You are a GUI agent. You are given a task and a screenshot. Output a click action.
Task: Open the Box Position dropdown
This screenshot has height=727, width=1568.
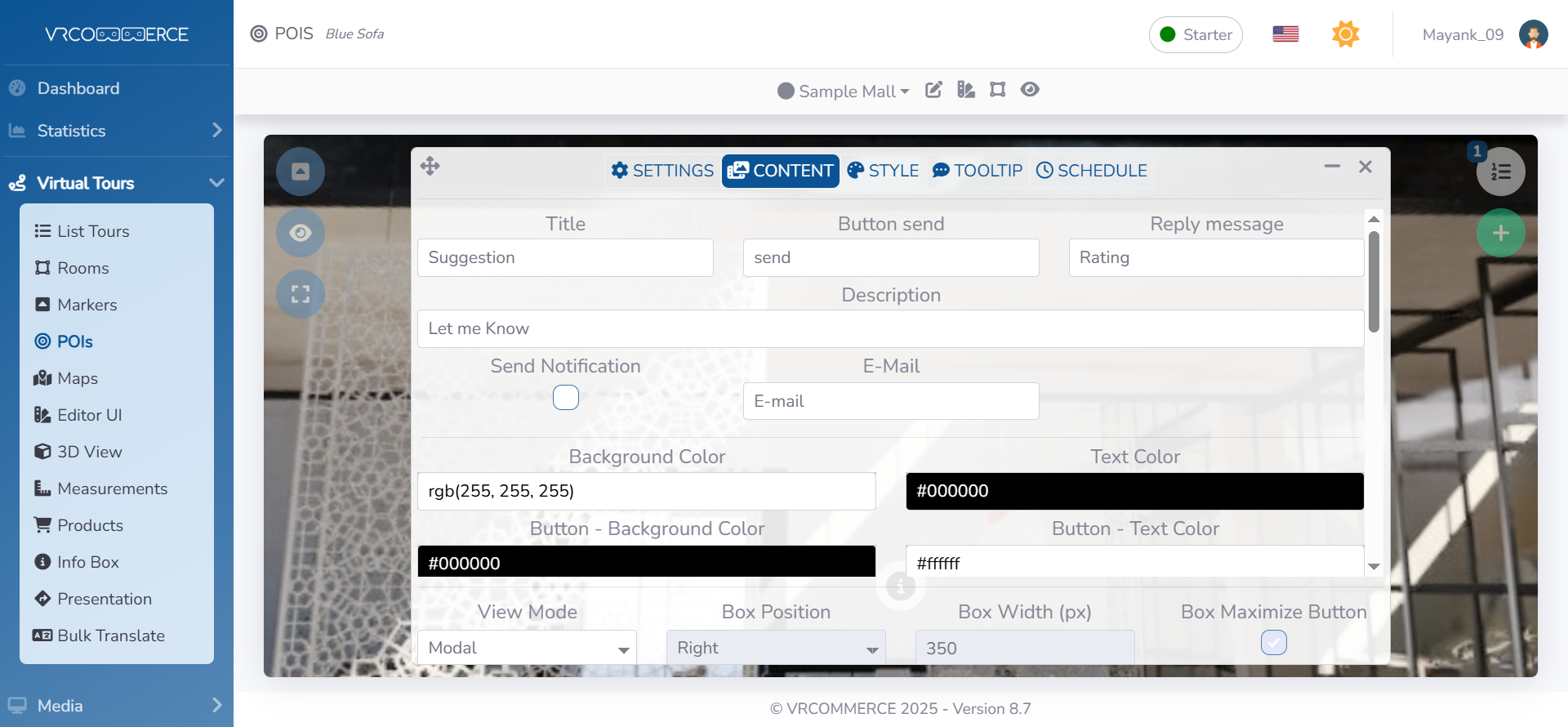(x=776, y=648)
